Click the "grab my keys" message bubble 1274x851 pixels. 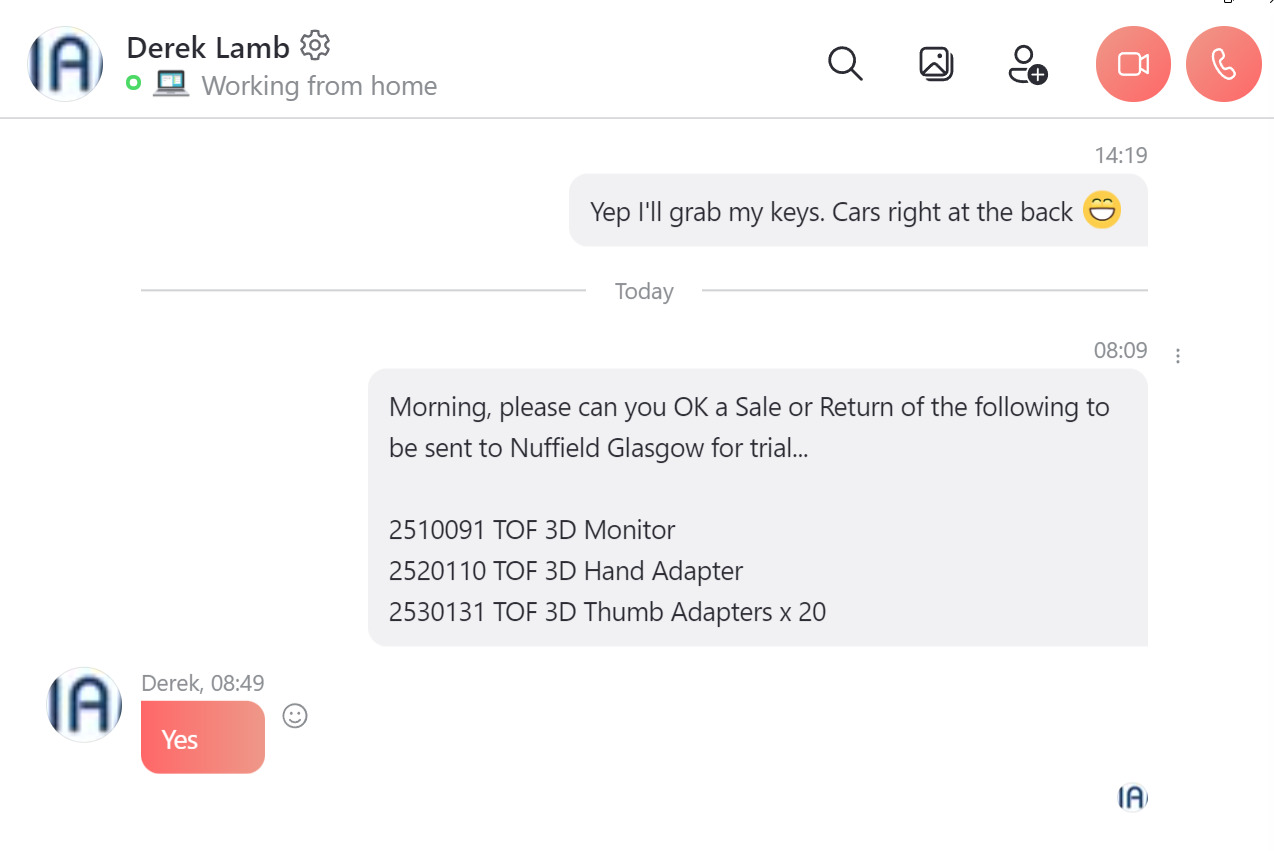click(x=830, y=211)
